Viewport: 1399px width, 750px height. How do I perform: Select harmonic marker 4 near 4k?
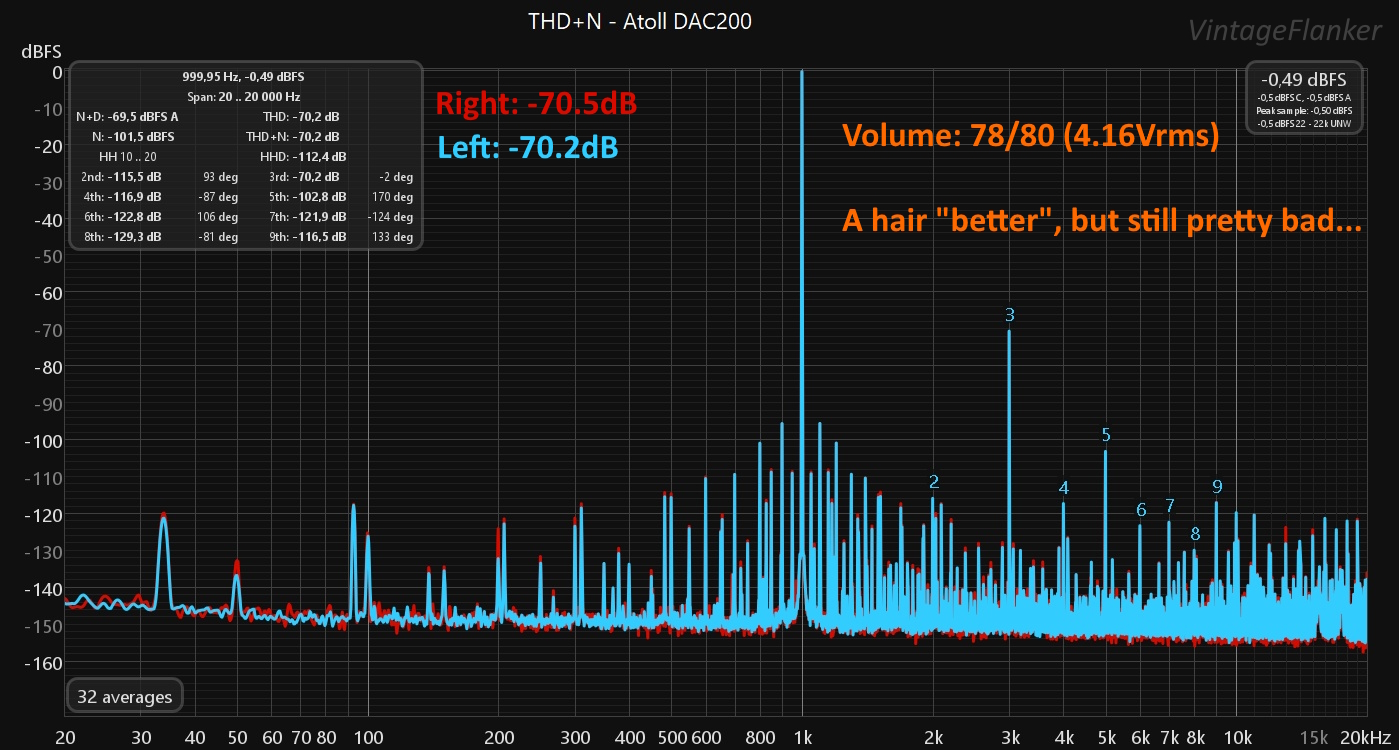point(1064,488)
